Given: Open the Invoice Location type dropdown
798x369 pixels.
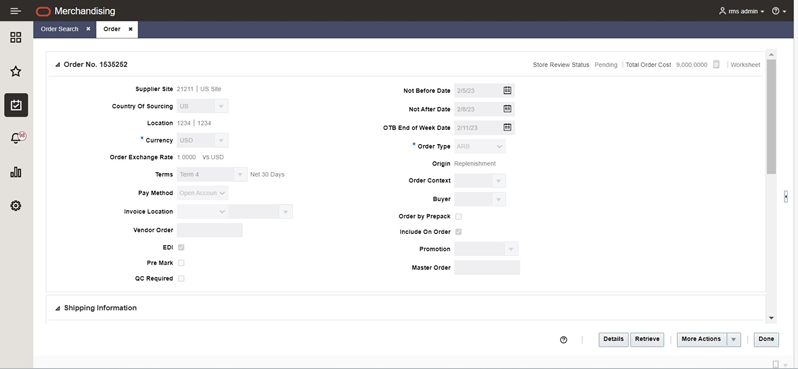Looking at the screenshot, I should 203,212.
